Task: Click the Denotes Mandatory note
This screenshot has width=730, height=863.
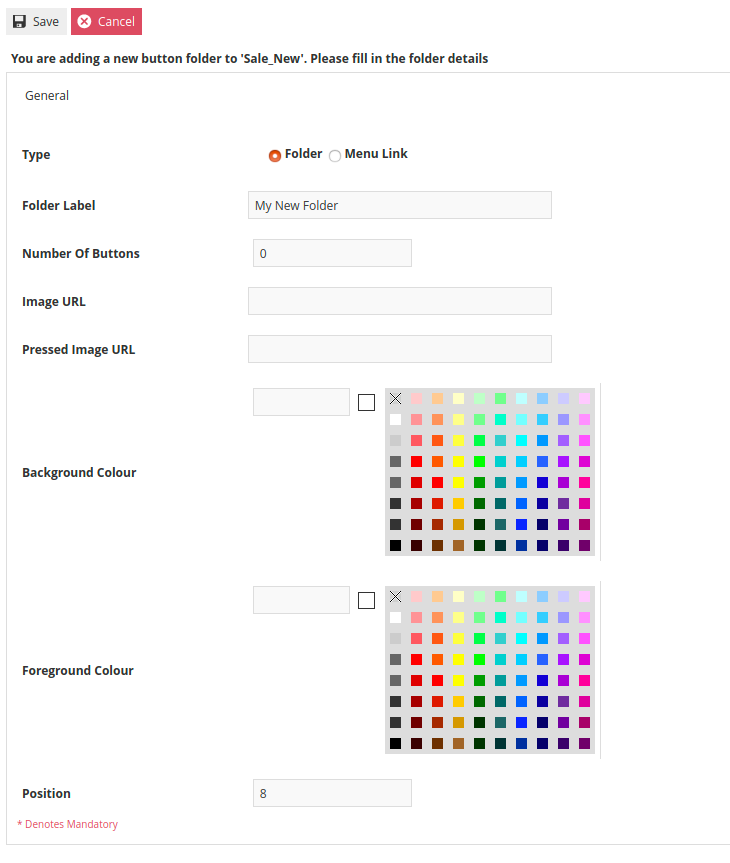Action: point(68,824)
